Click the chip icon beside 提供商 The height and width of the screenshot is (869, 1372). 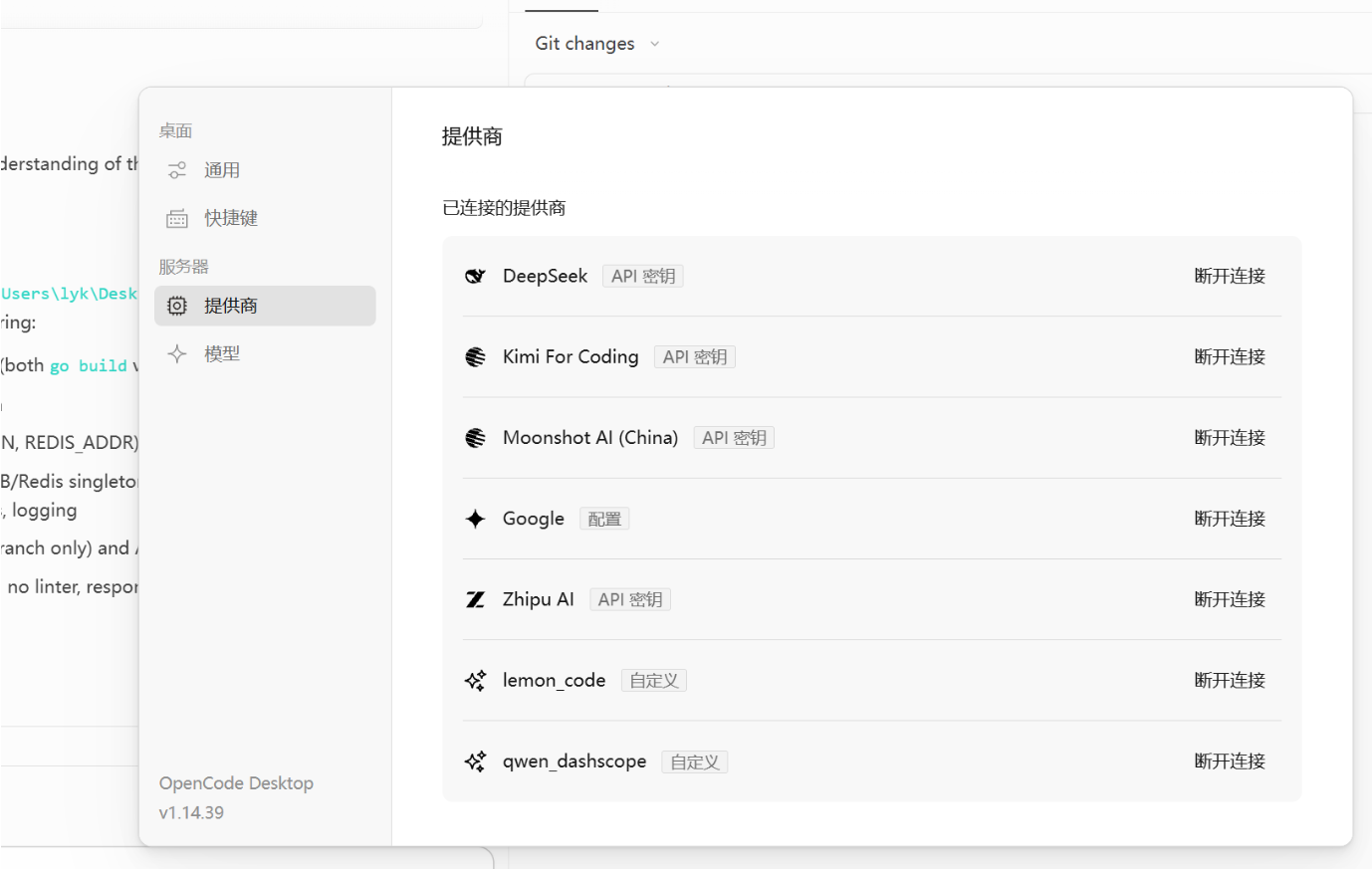point(177,306)
